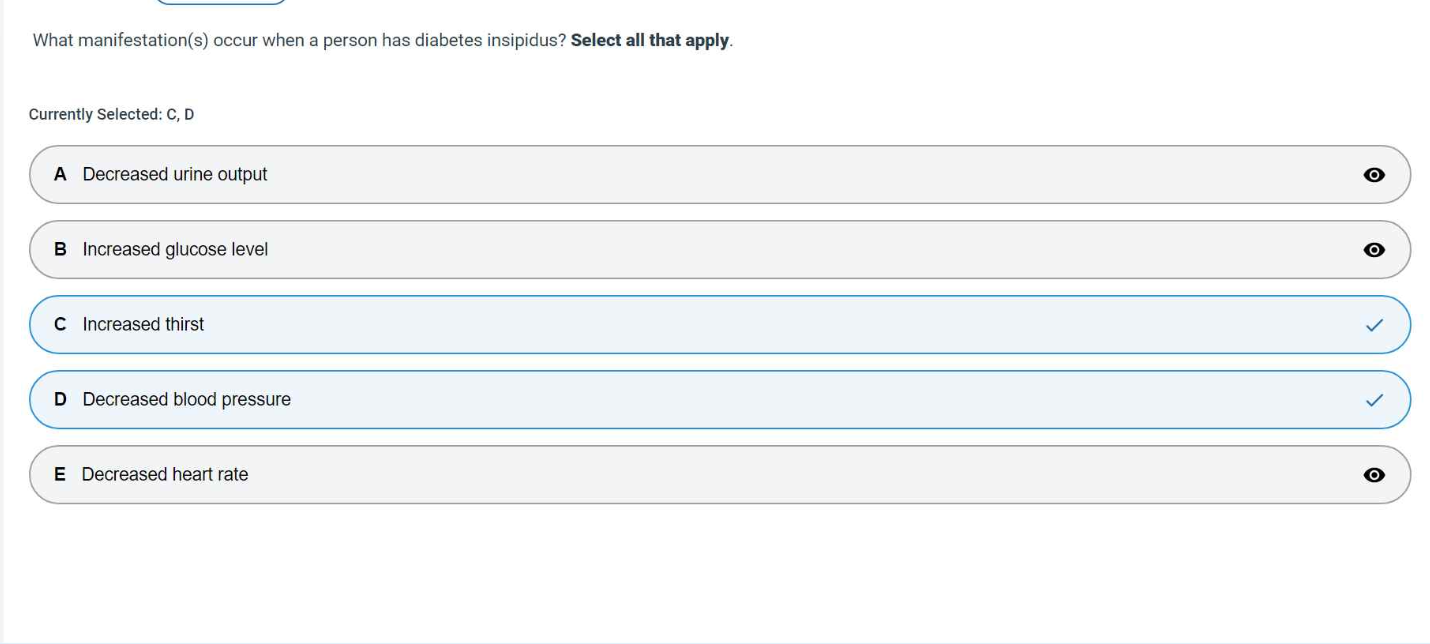Deselect answer Decreased blood pressure
This screenshot has height=644, width=1430.
pyautogui.click(x=187, y=400)
